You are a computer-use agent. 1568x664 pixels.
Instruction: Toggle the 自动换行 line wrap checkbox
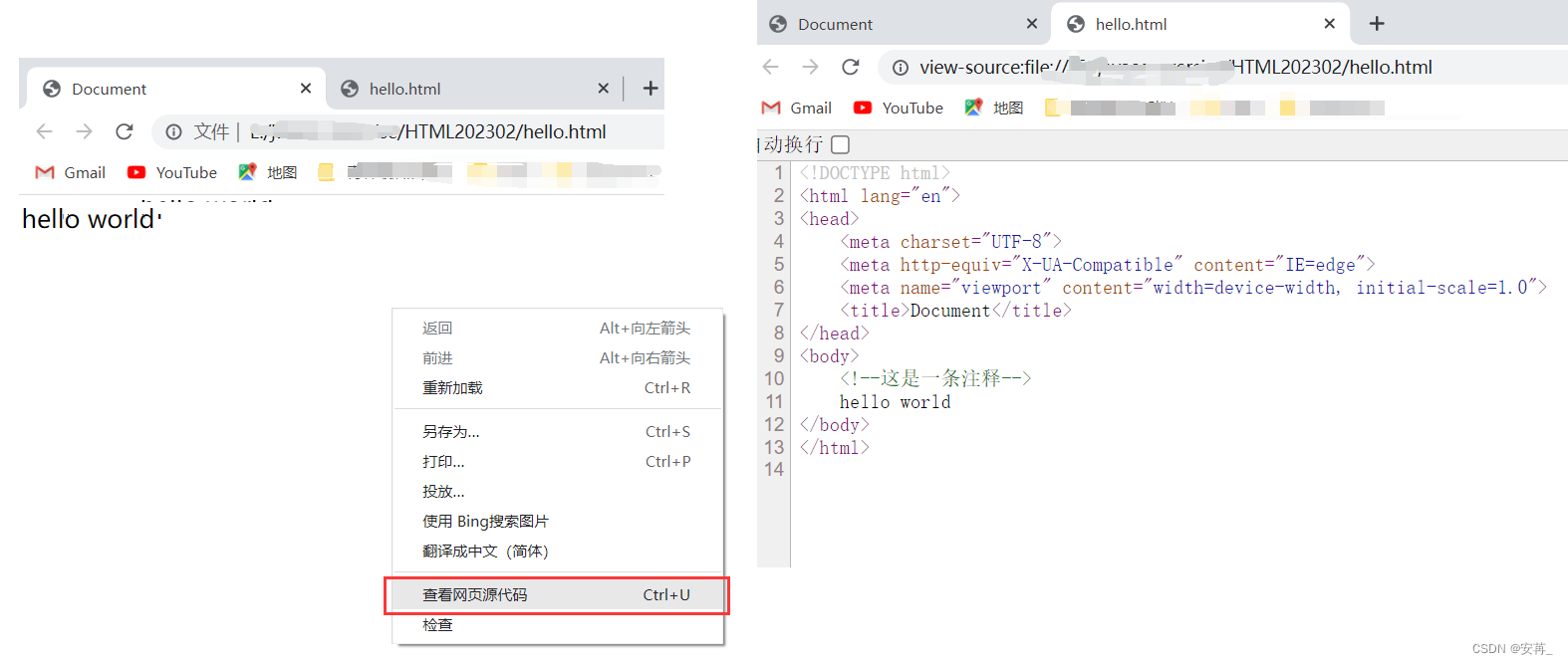841,144
